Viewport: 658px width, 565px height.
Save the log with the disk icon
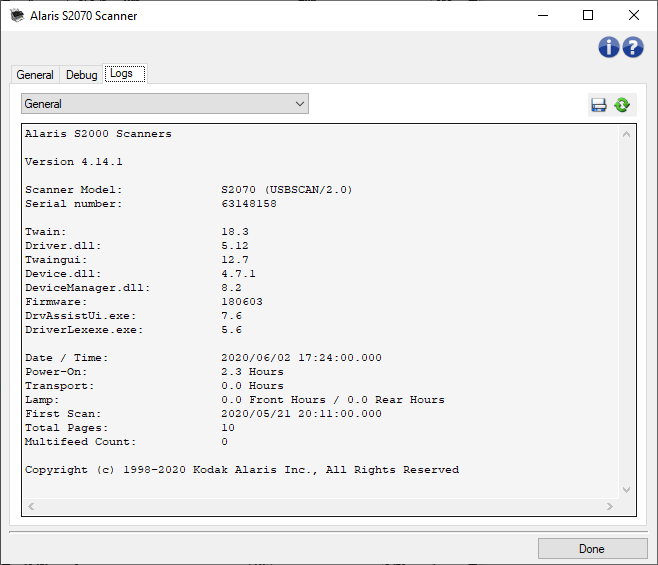tap(599, 105)
